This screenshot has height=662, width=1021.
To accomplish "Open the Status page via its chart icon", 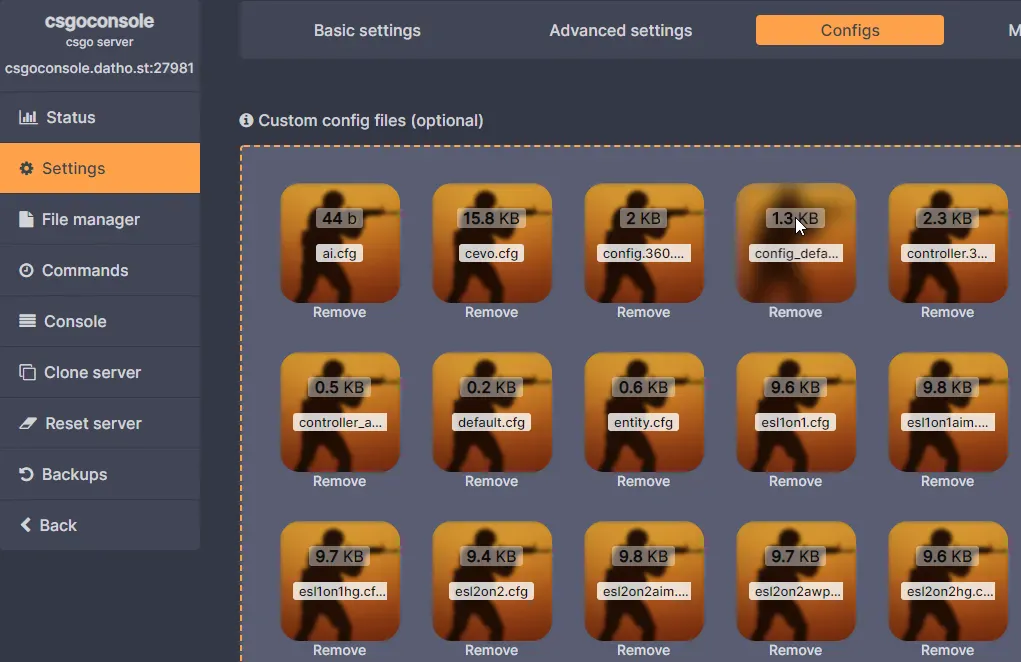I will click(x=26, y=117).
